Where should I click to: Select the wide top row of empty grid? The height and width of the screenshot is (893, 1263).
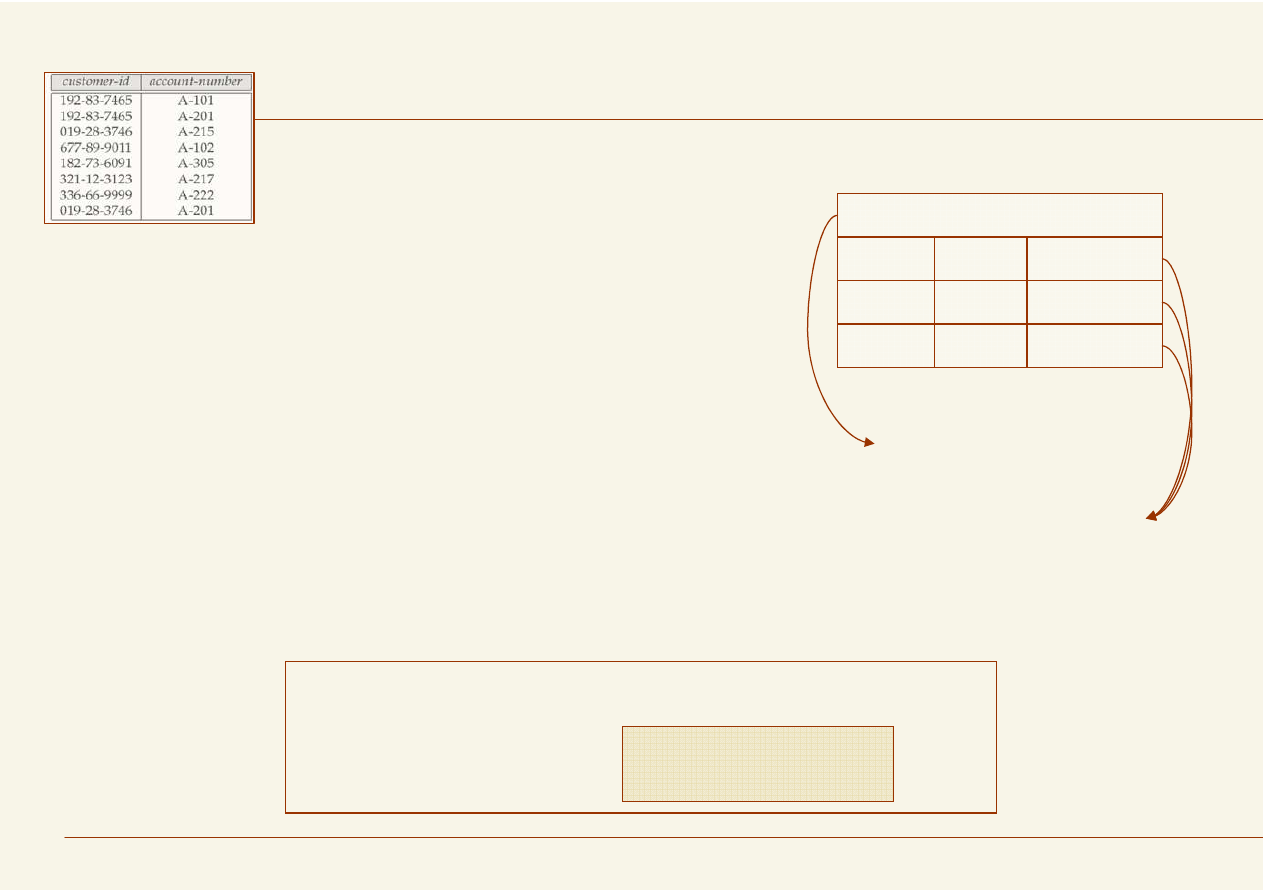coord(999,215)
